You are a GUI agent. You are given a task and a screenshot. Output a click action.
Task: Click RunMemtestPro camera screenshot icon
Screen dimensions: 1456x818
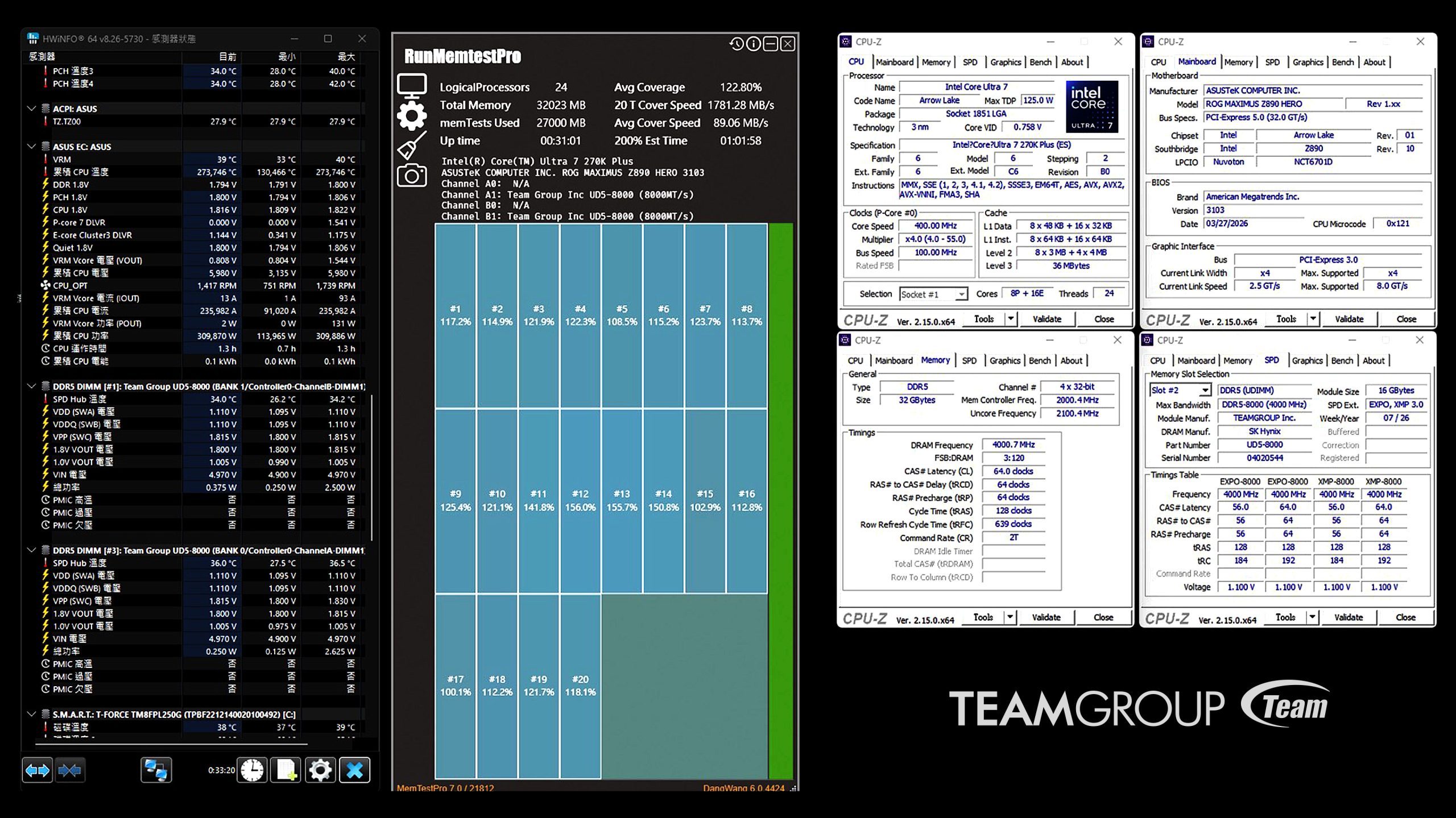[x=412, y=176]
